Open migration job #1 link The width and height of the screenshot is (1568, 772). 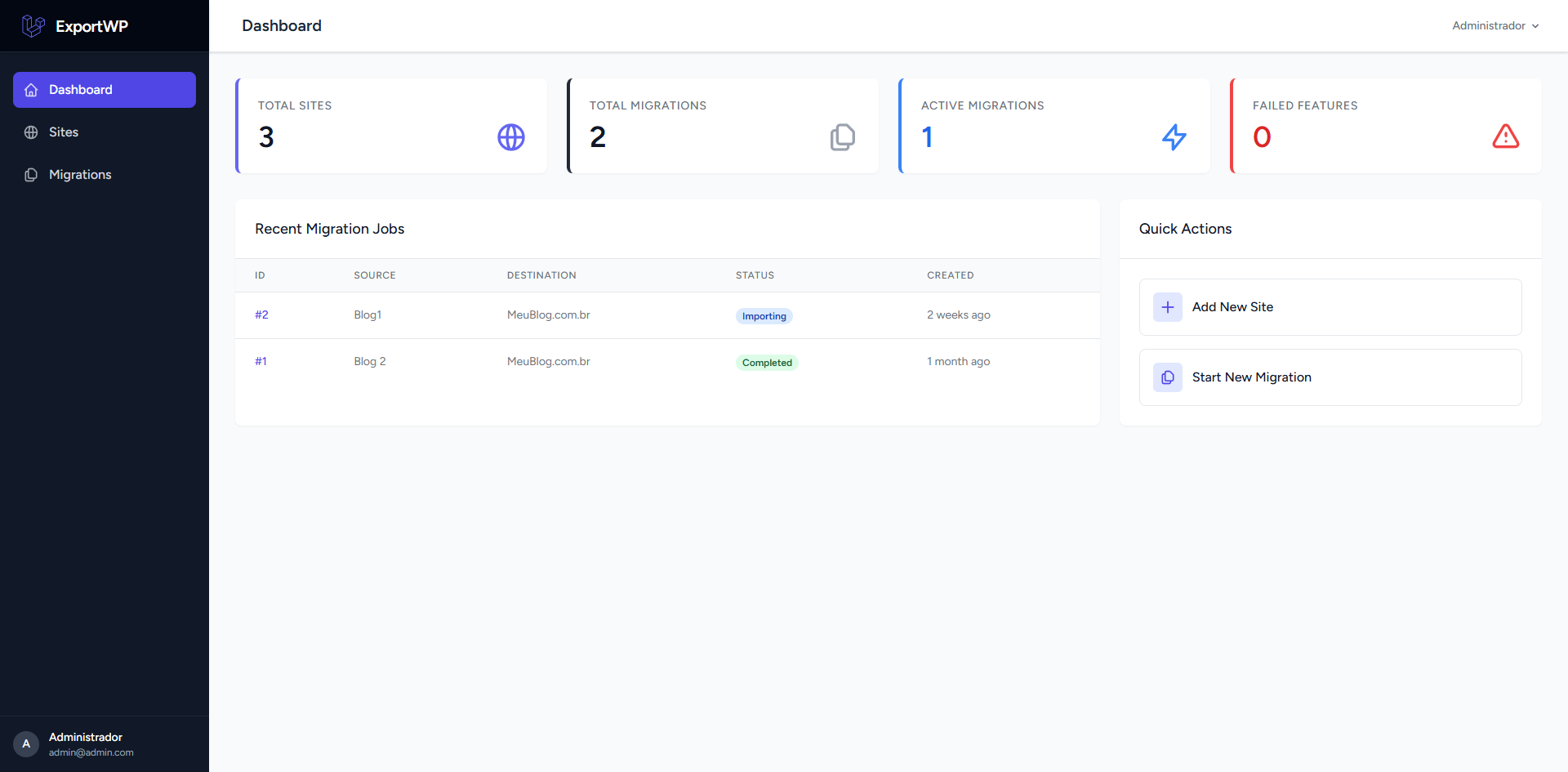coord(261,362)
